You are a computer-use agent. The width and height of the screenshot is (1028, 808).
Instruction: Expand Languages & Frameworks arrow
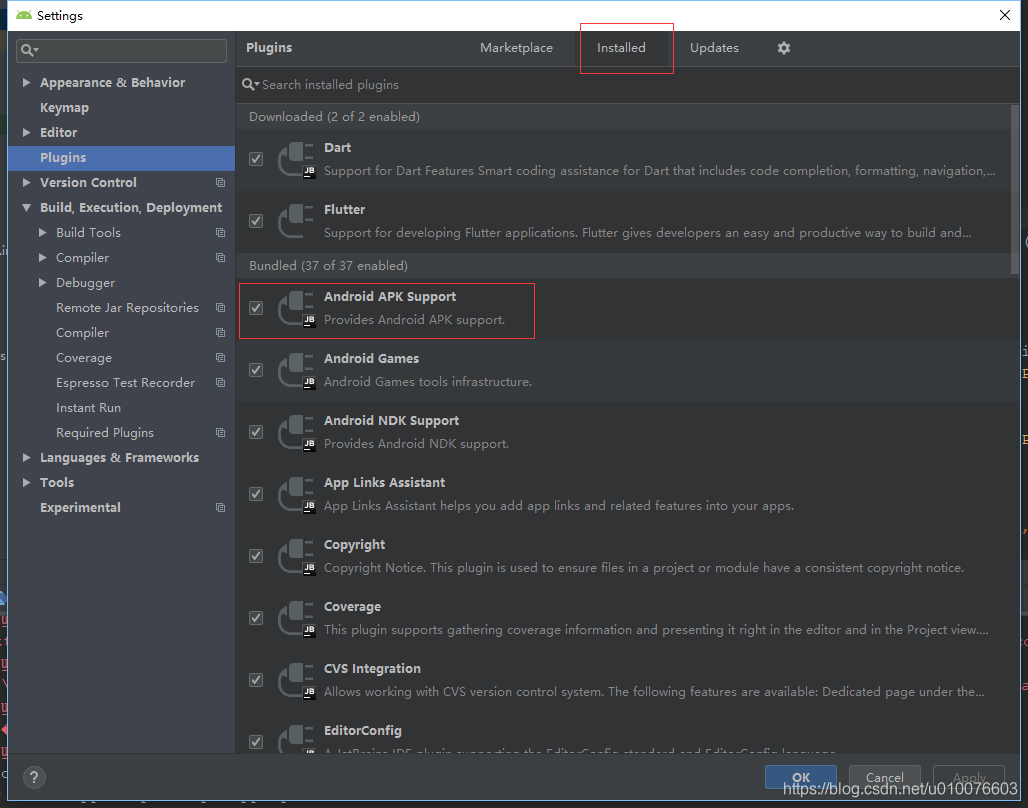click(x=26, y=458)
